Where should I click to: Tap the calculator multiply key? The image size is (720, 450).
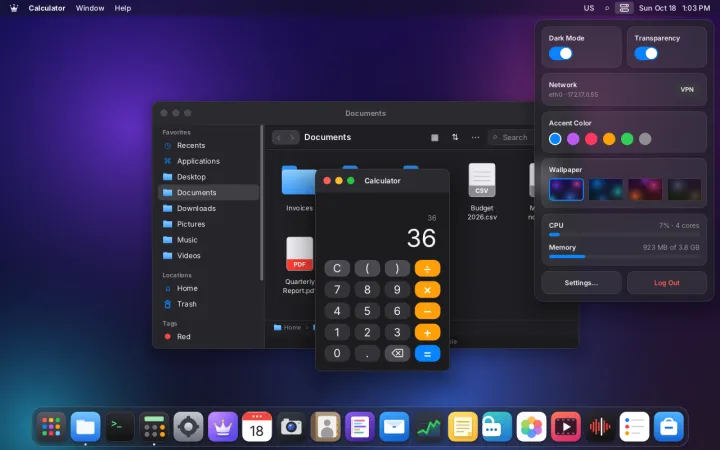pos(427,290)
